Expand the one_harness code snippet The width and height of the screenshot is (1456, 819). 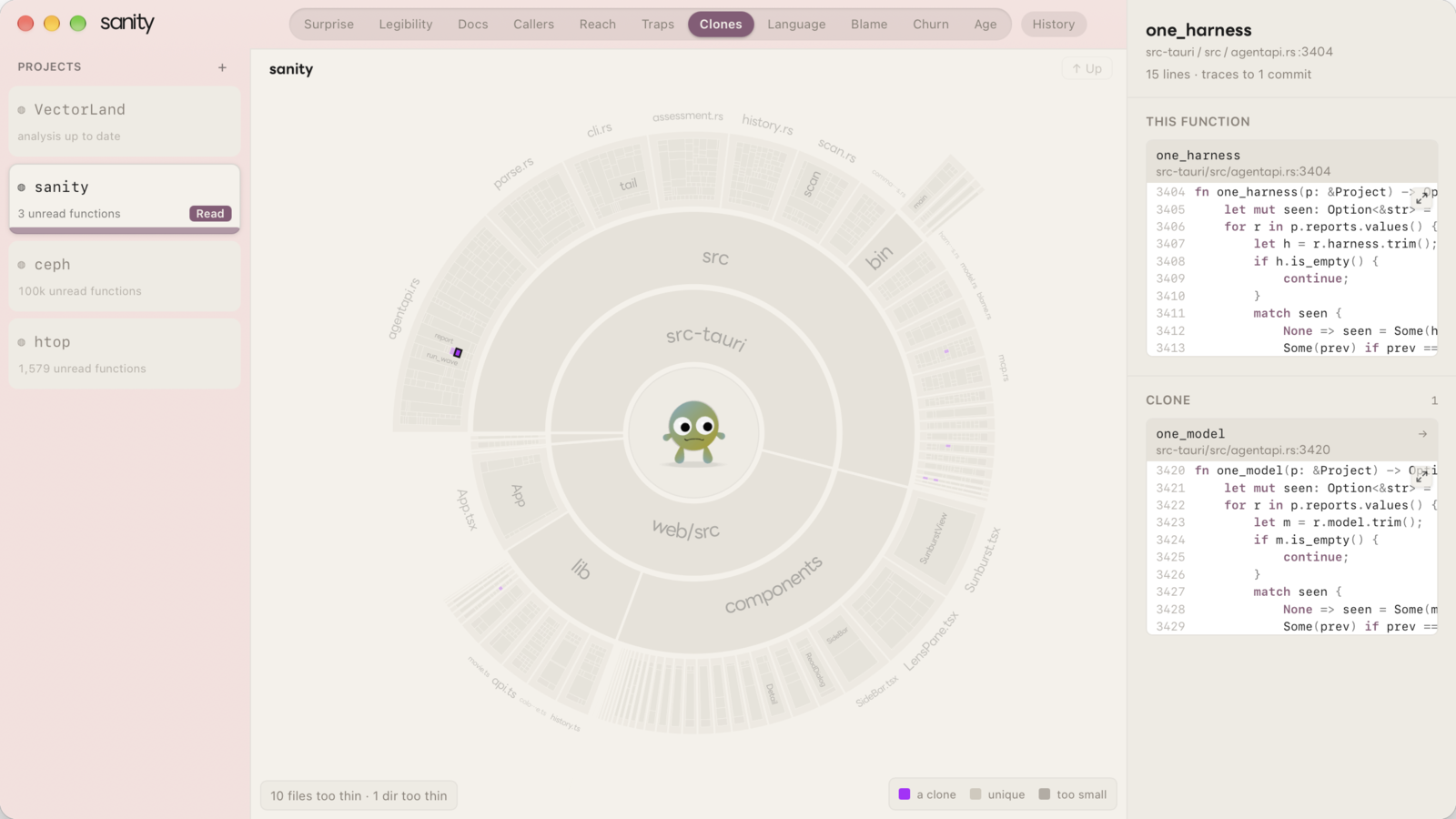[1421, 197]
